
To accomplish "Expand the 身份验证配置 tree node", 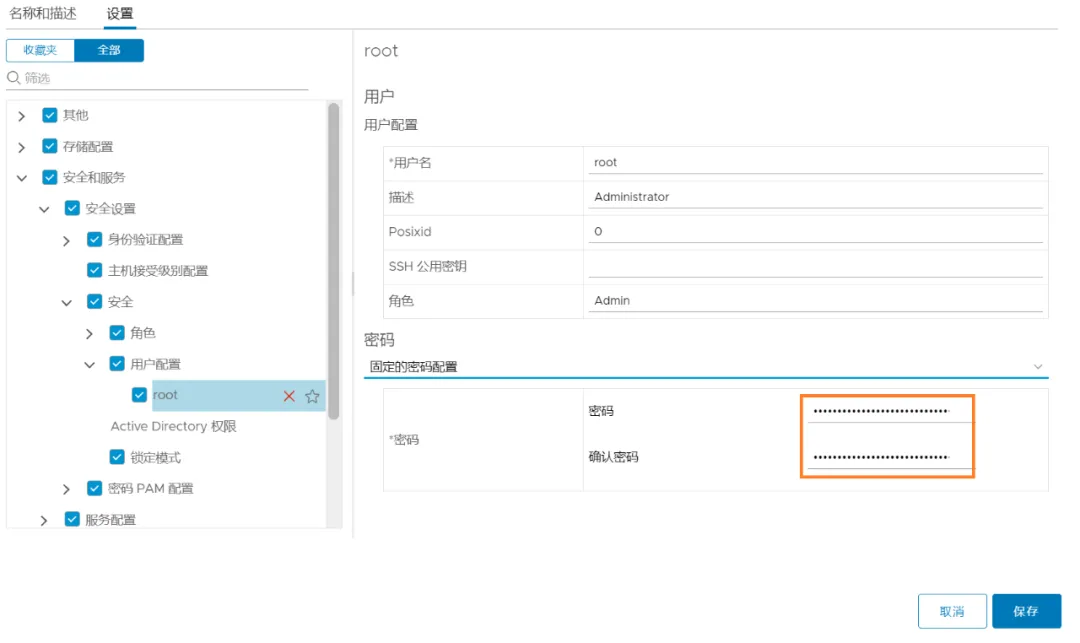I will tap(67, 240).
